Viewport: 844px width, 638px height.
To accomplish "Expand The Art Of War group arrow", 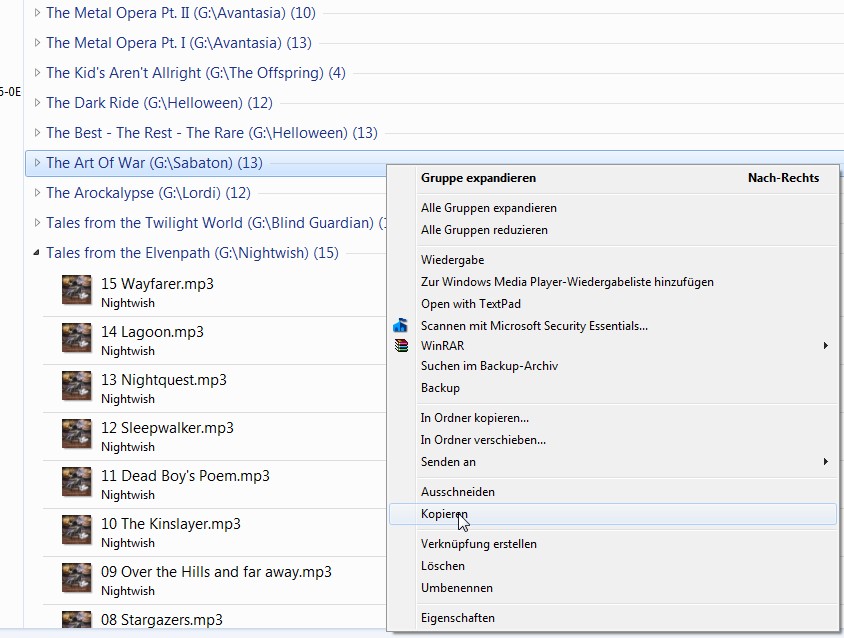I will click(37, 163).
